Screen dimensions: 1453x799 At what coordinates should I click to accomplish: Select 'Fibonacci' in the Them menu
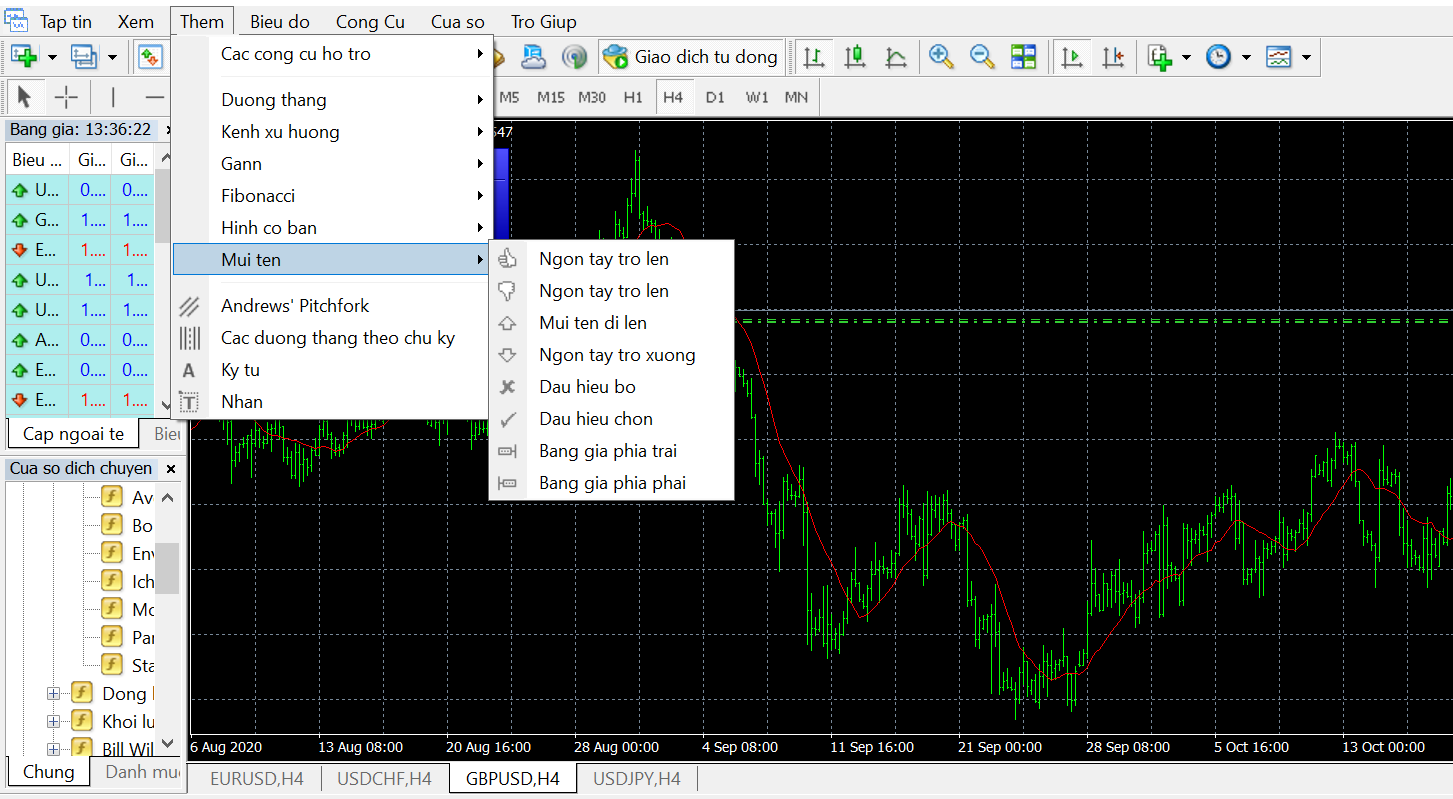pos(333,196)
